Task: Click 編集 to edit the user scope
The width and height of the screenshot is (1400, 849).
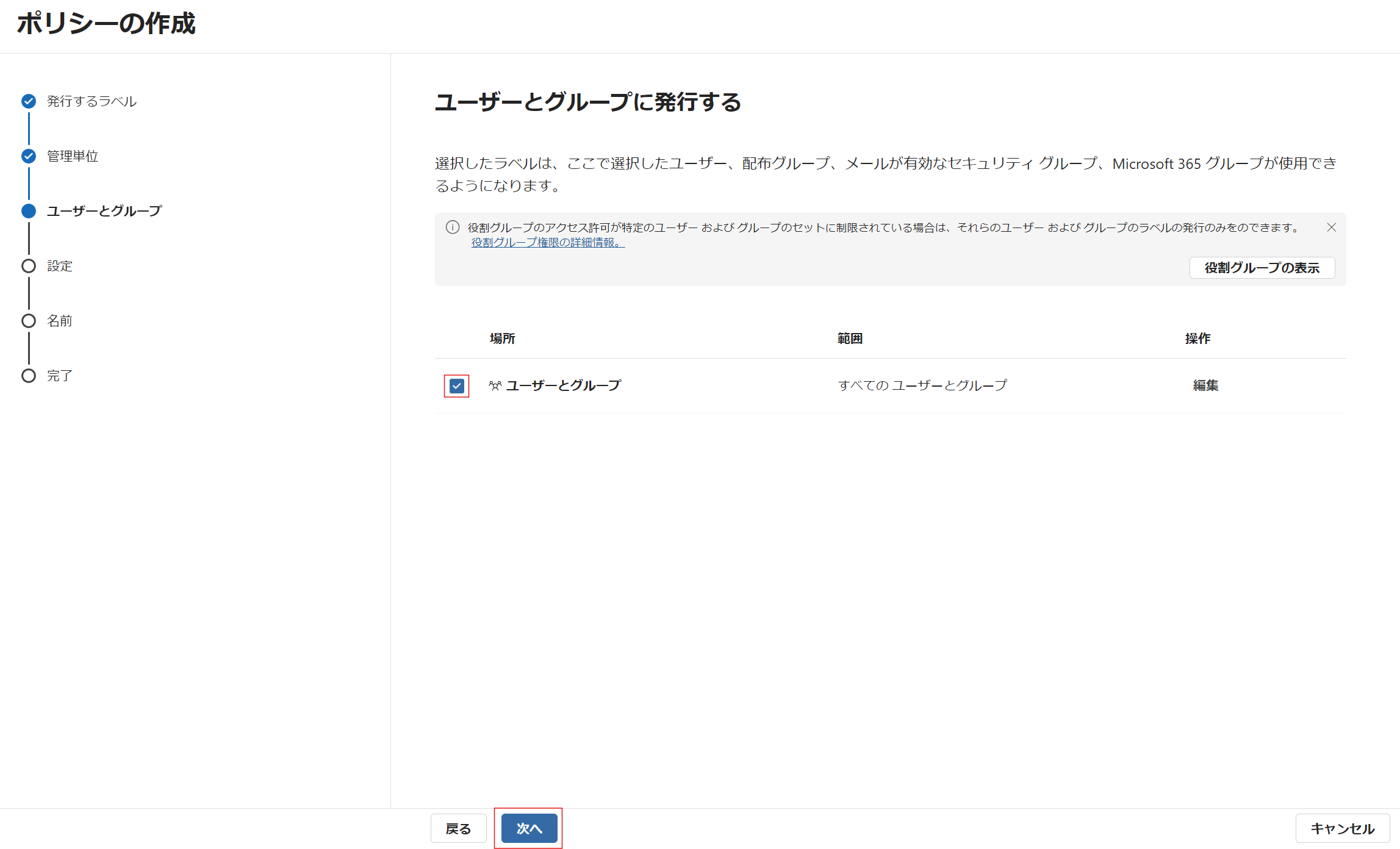Action: pyautogui.click(x=1205, y=385)
